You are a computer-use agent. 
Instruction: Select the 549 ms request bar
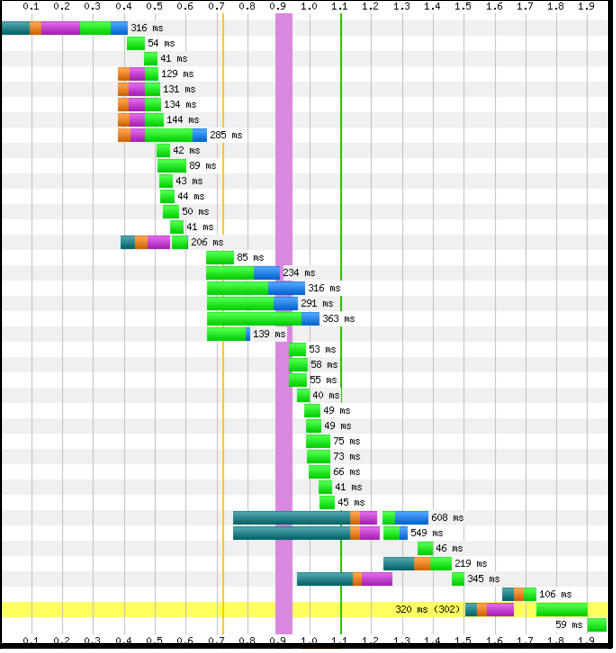[x=320, y=533]
